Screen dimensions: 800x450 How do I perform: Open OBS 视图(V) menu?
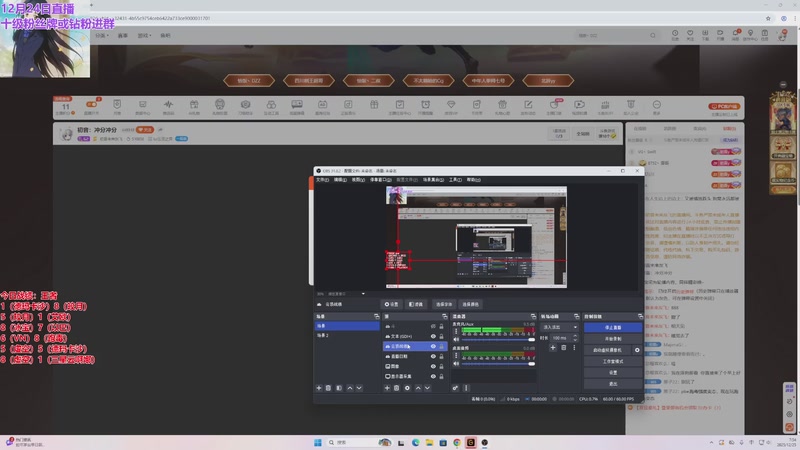pos(358,180)
